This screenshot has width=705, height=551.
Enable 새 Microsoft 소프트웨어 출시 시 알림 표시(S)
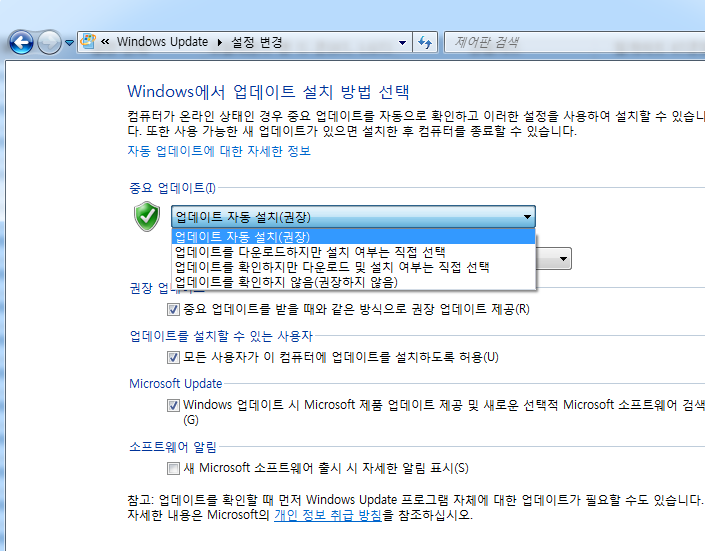click(x=173, y=469)
